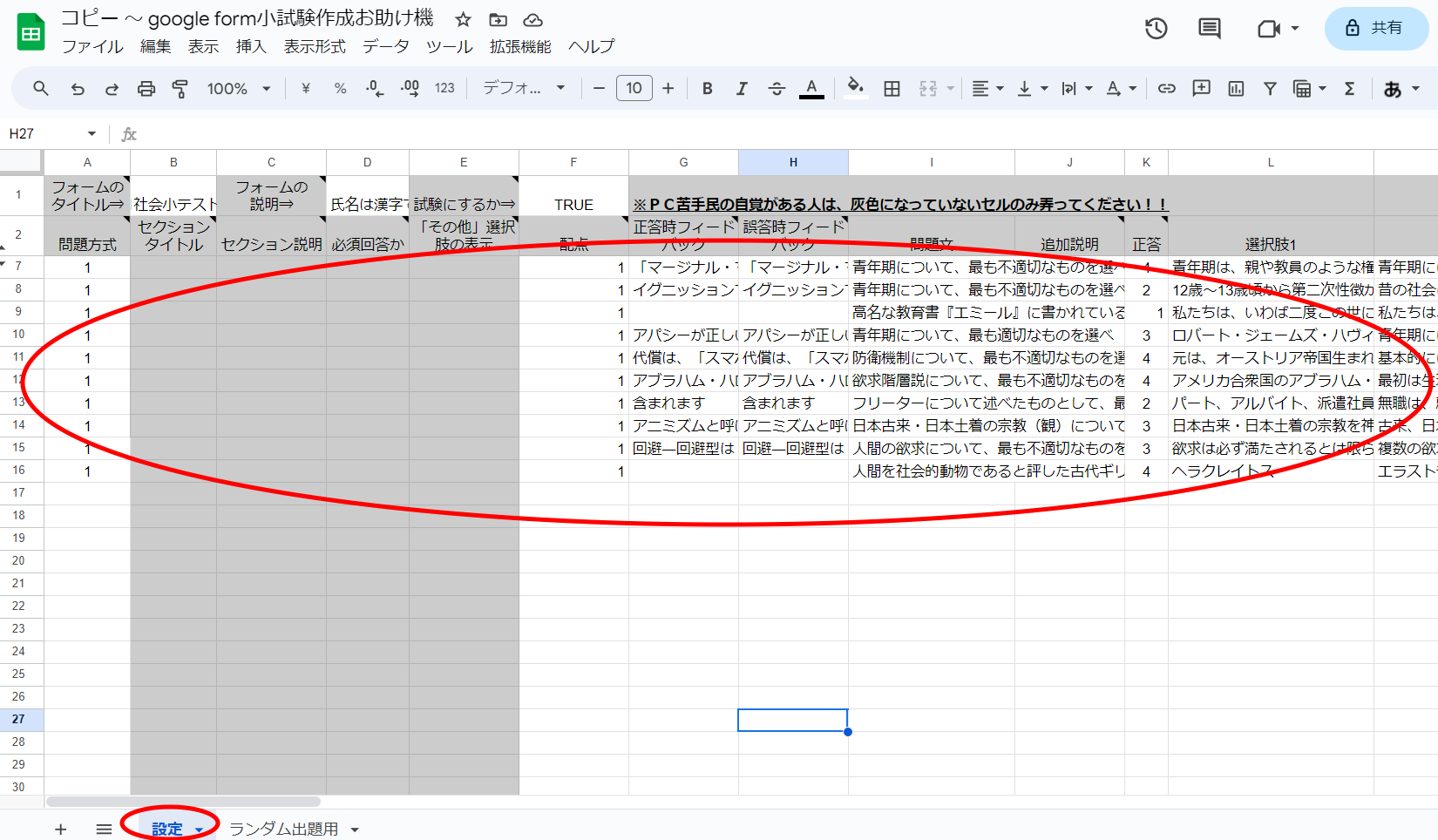Open the 挿入 menu
This screenshot has height=840, width=1438.
[251, 47]
